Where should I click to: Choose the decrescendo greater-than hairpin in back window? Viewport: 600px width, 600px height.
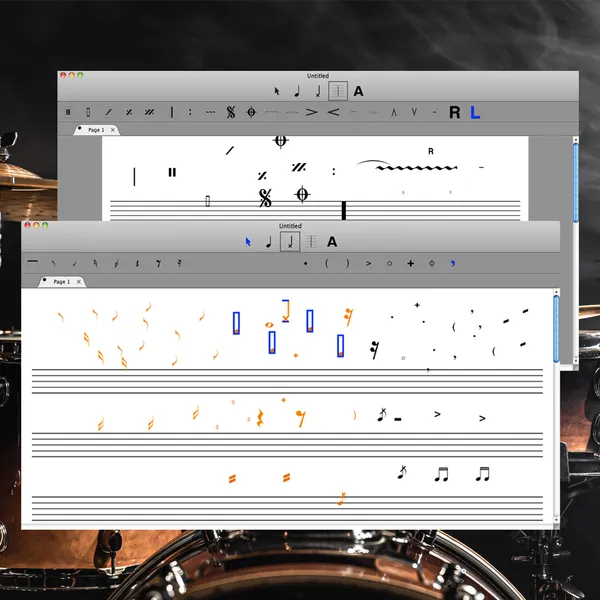click(x=312, y=112)
